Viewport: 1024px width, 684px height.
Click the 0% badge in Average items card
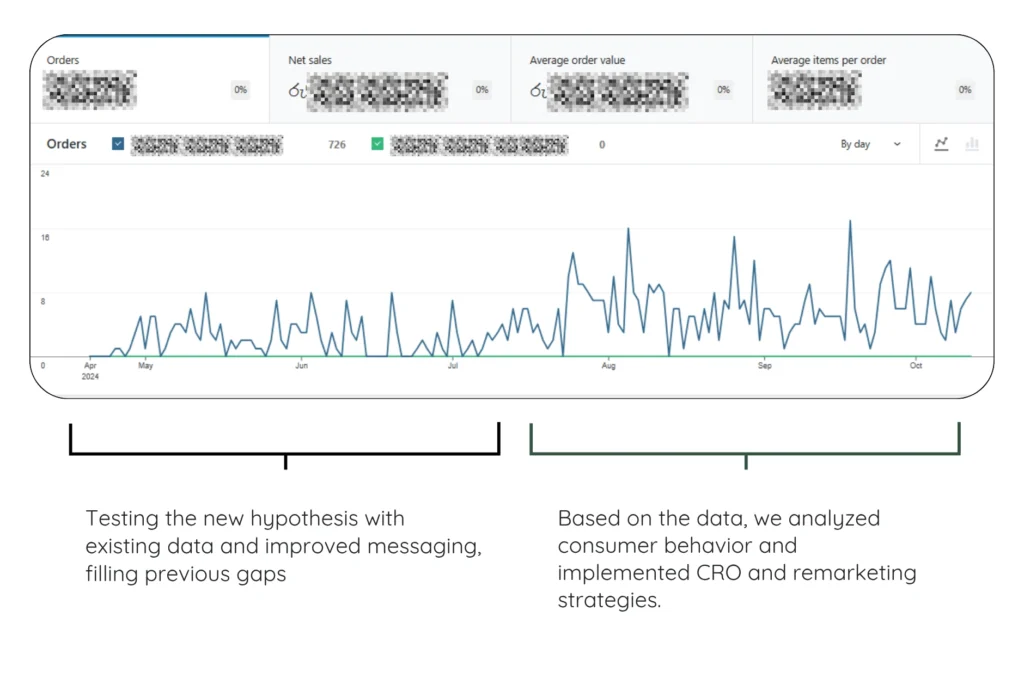(964, 90)
